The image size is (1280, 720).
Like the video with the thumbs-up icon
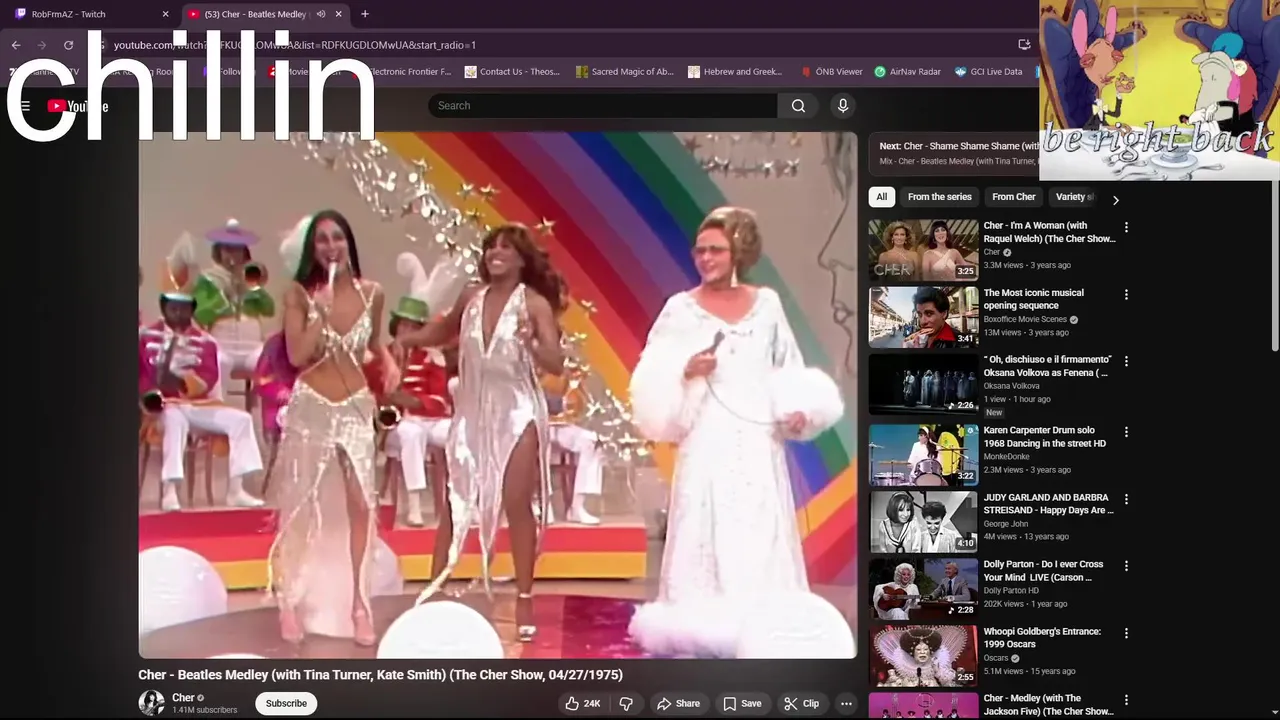[572, 704]
